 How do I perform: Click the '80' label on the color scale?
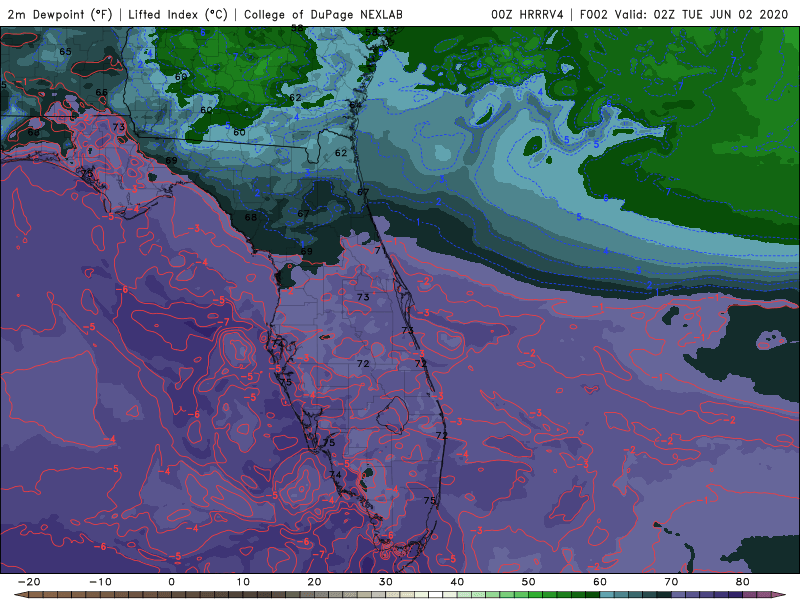click(743, 582)
